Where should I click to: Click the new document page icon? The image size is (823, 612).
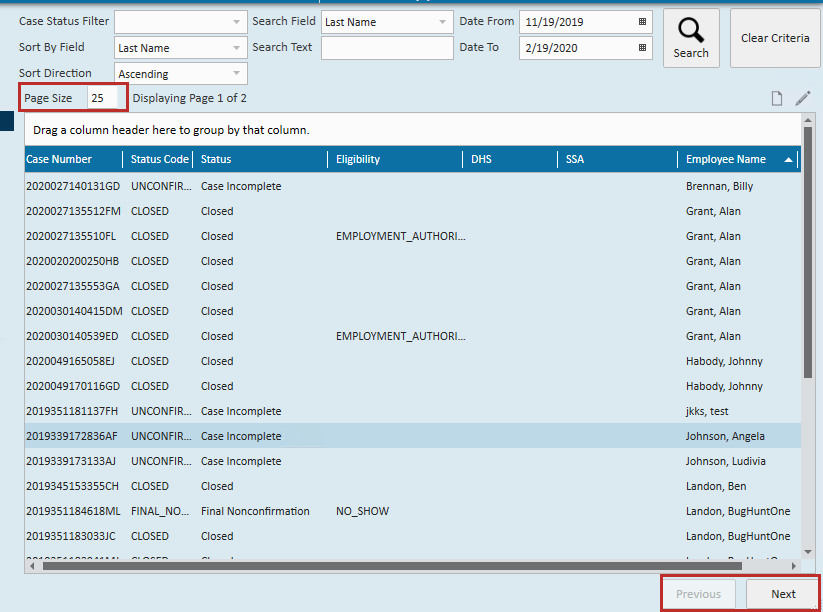(x=777, y=98)
